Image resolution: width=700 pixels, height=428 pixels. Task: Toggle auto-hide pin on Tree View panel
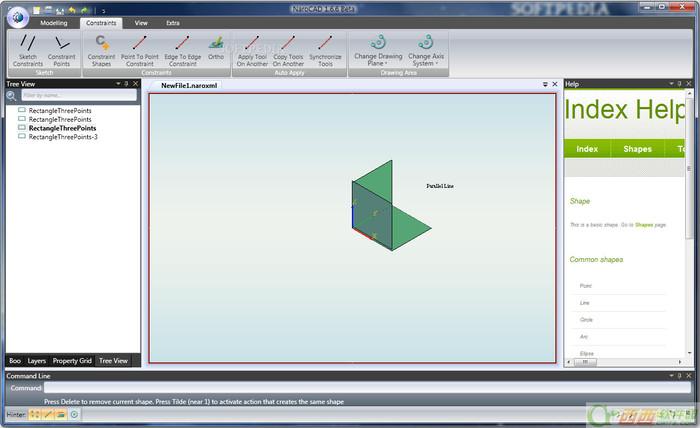pos(127,83)
